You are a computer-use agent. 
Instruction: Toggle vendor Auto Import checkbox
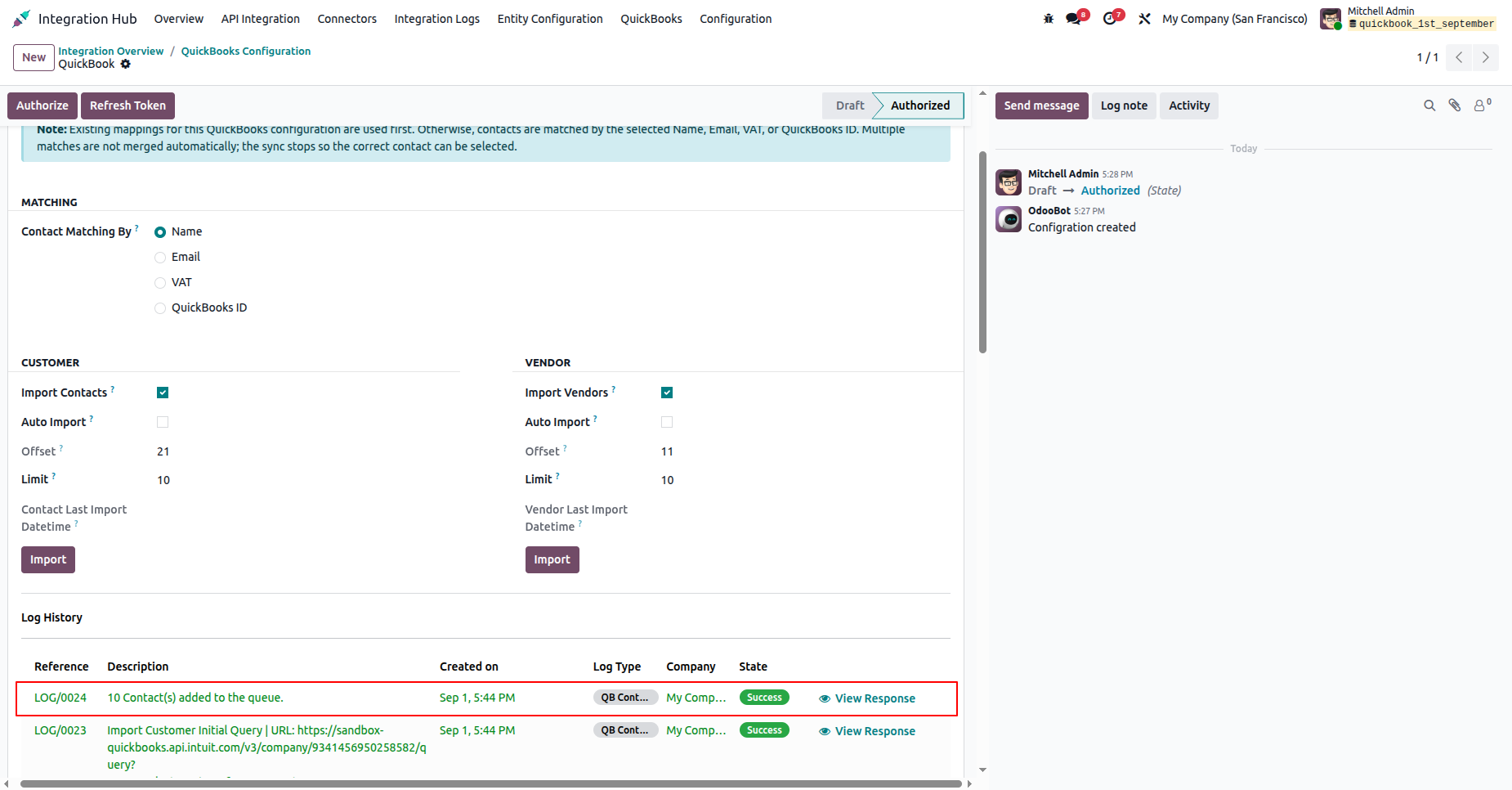coord(667,422)
